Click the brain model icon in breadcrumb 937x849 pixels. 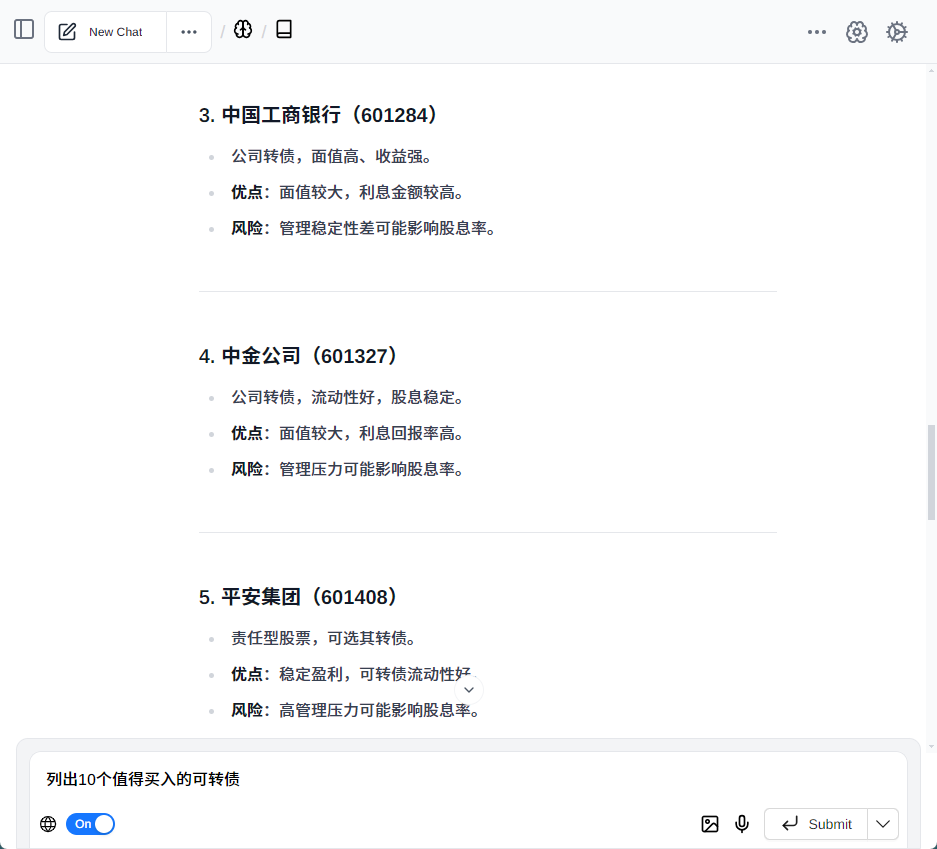pyautogui.click(x=243, y=29)
